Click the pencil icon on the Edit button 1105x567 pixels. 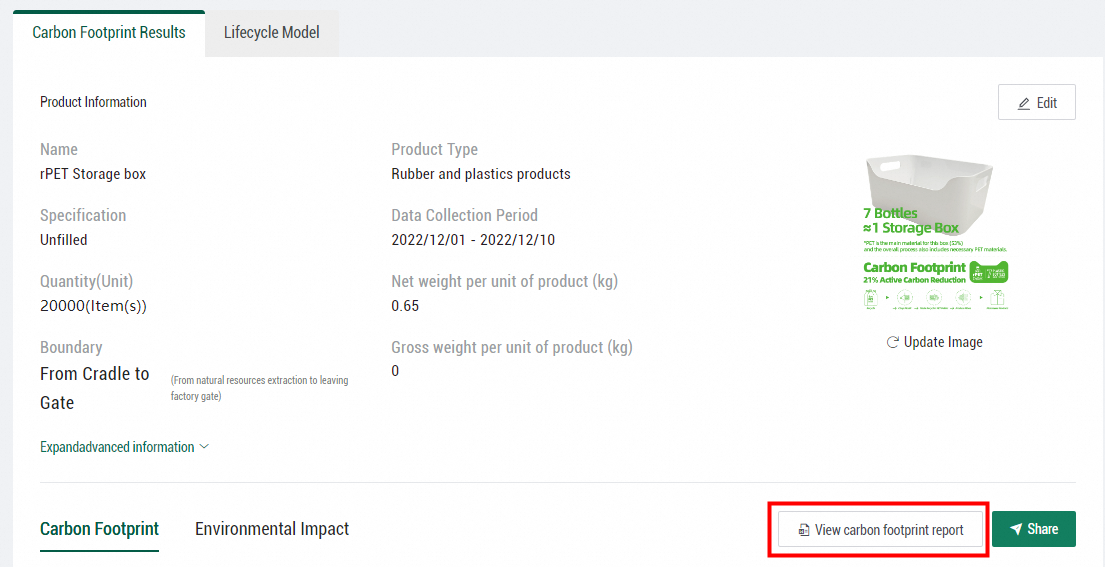point(1023,103)
